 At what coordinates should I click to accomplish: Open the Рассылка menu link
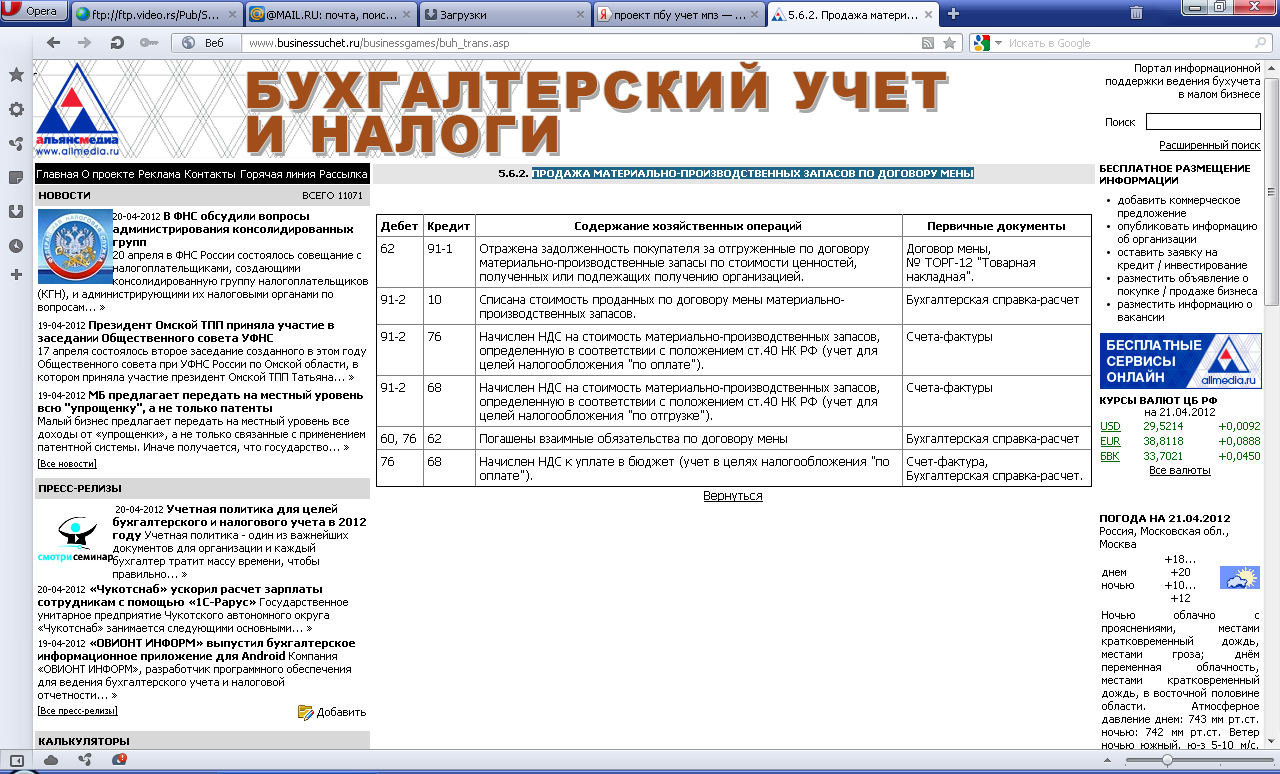tap(344, 174)
